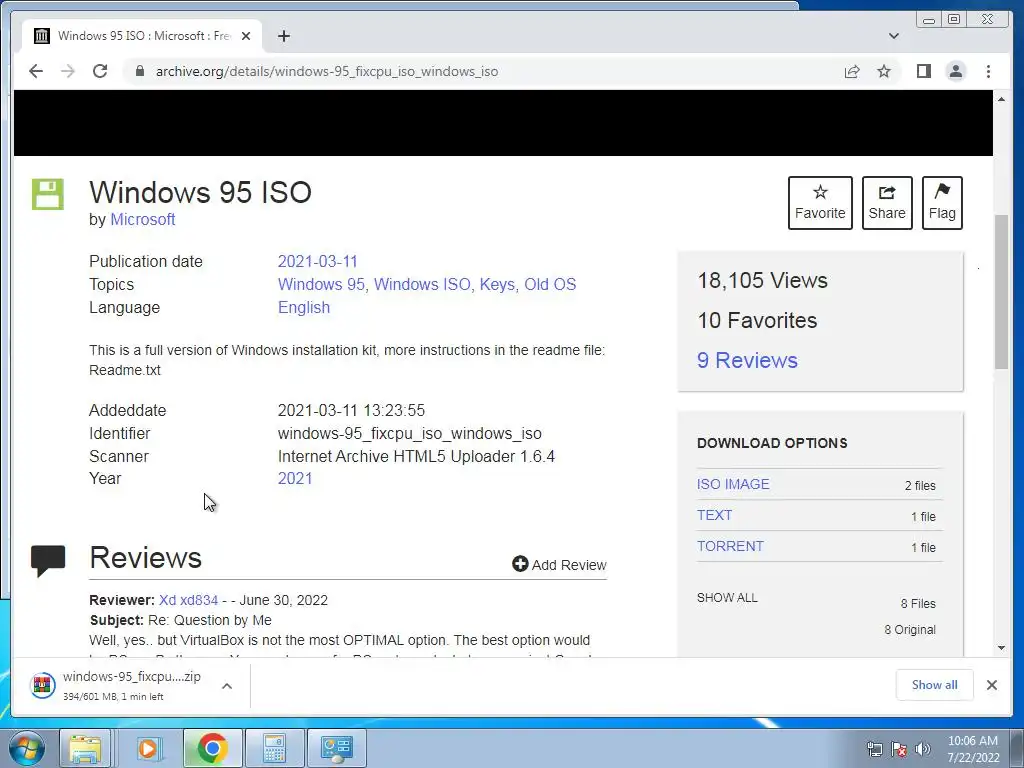Click the page vertical scrollbar thumb
This screenshot has width=1024, height=768.
tap(1001, 292)
